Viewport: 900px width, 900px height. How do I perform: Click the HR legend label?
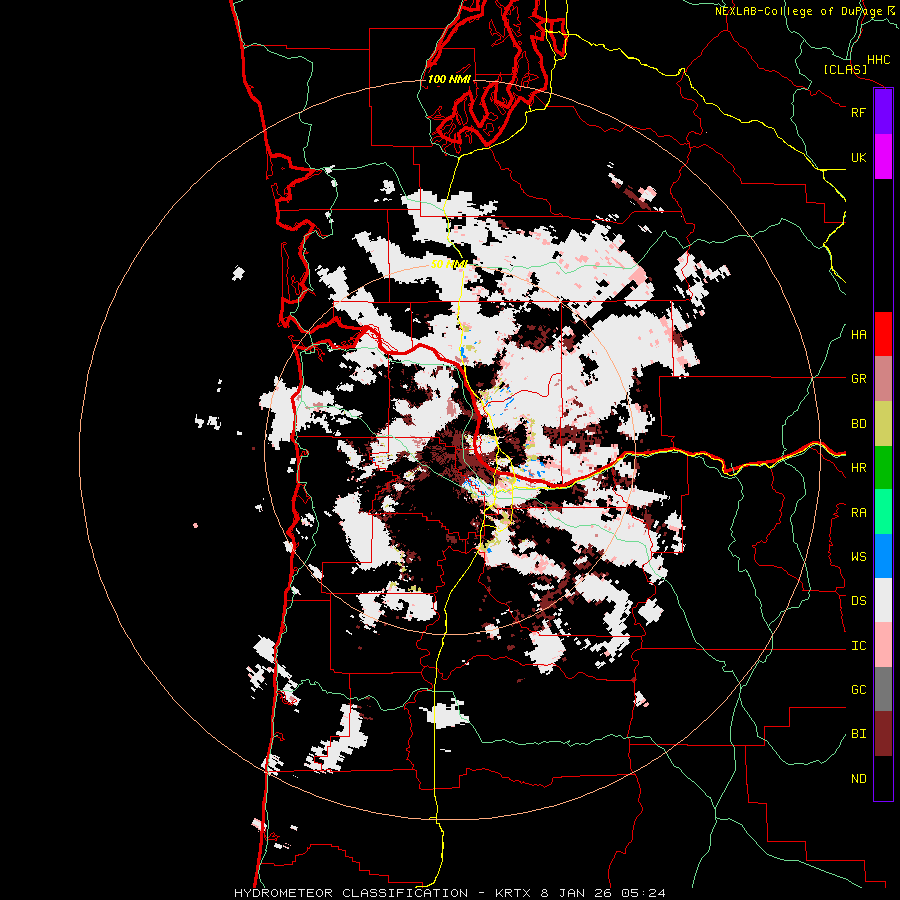(858, 468)
